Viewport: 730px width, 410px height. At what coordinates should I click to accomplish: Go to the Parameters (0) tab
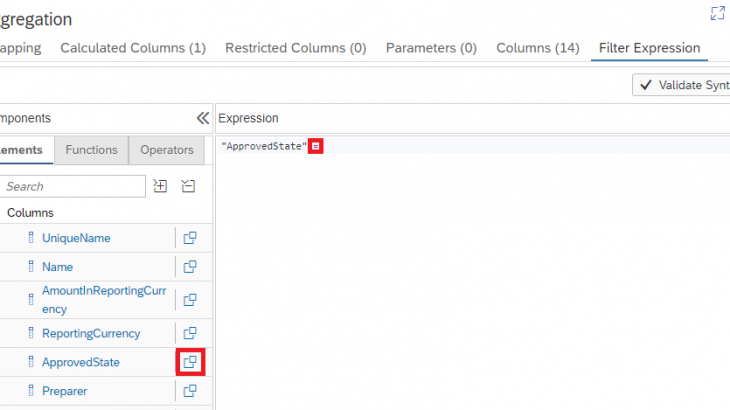coord(431,48)
